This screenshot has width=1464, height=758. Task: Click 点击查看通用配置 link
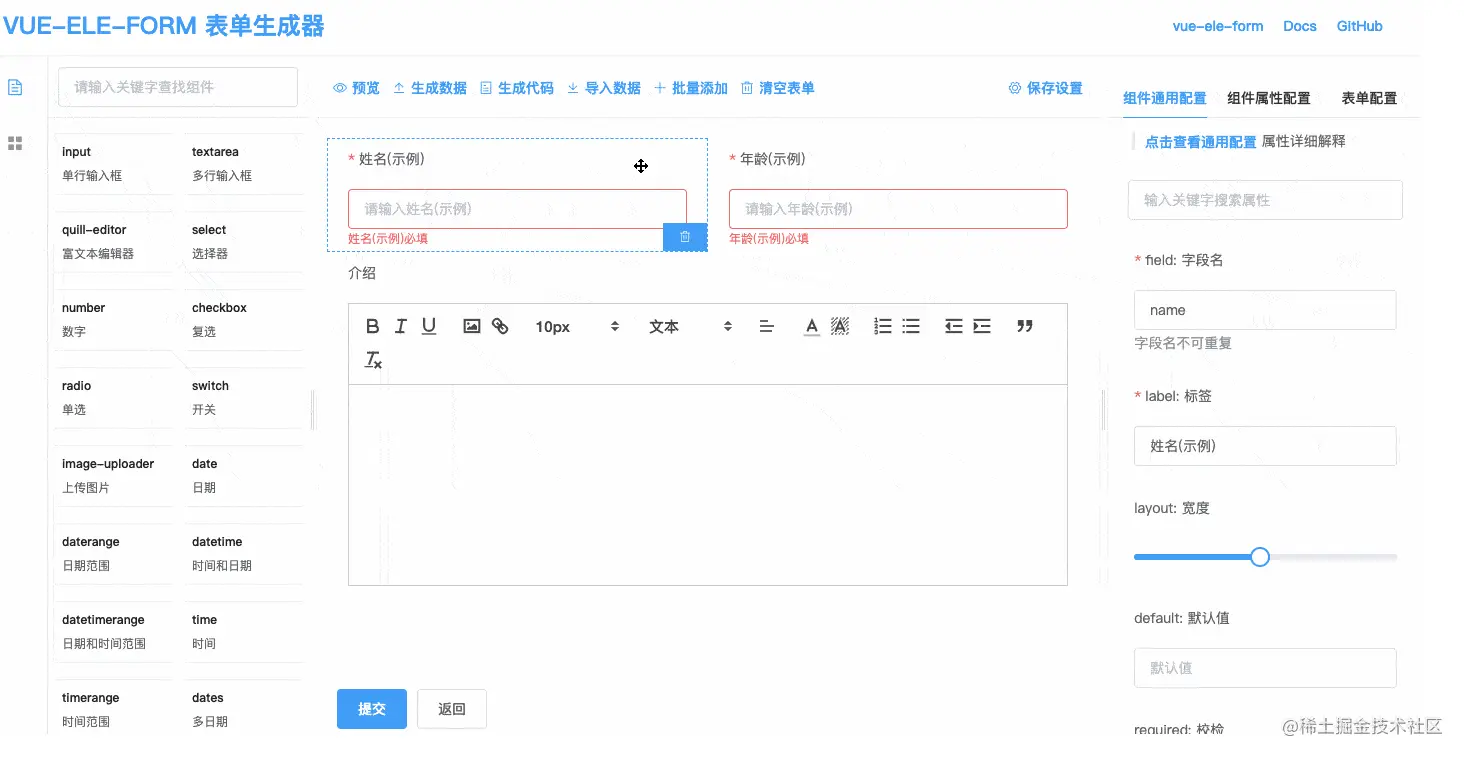1200,142
